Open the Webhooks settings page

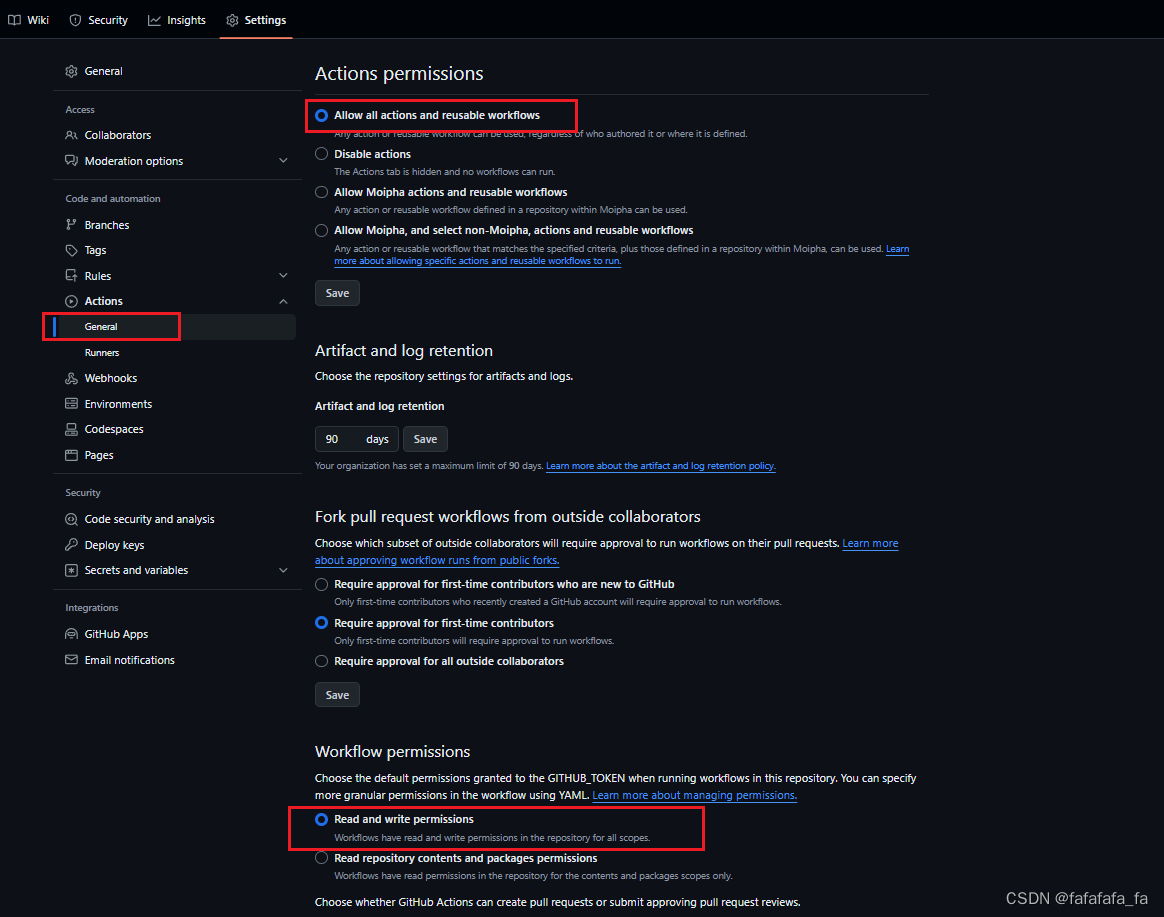click(x=111, y=377)
